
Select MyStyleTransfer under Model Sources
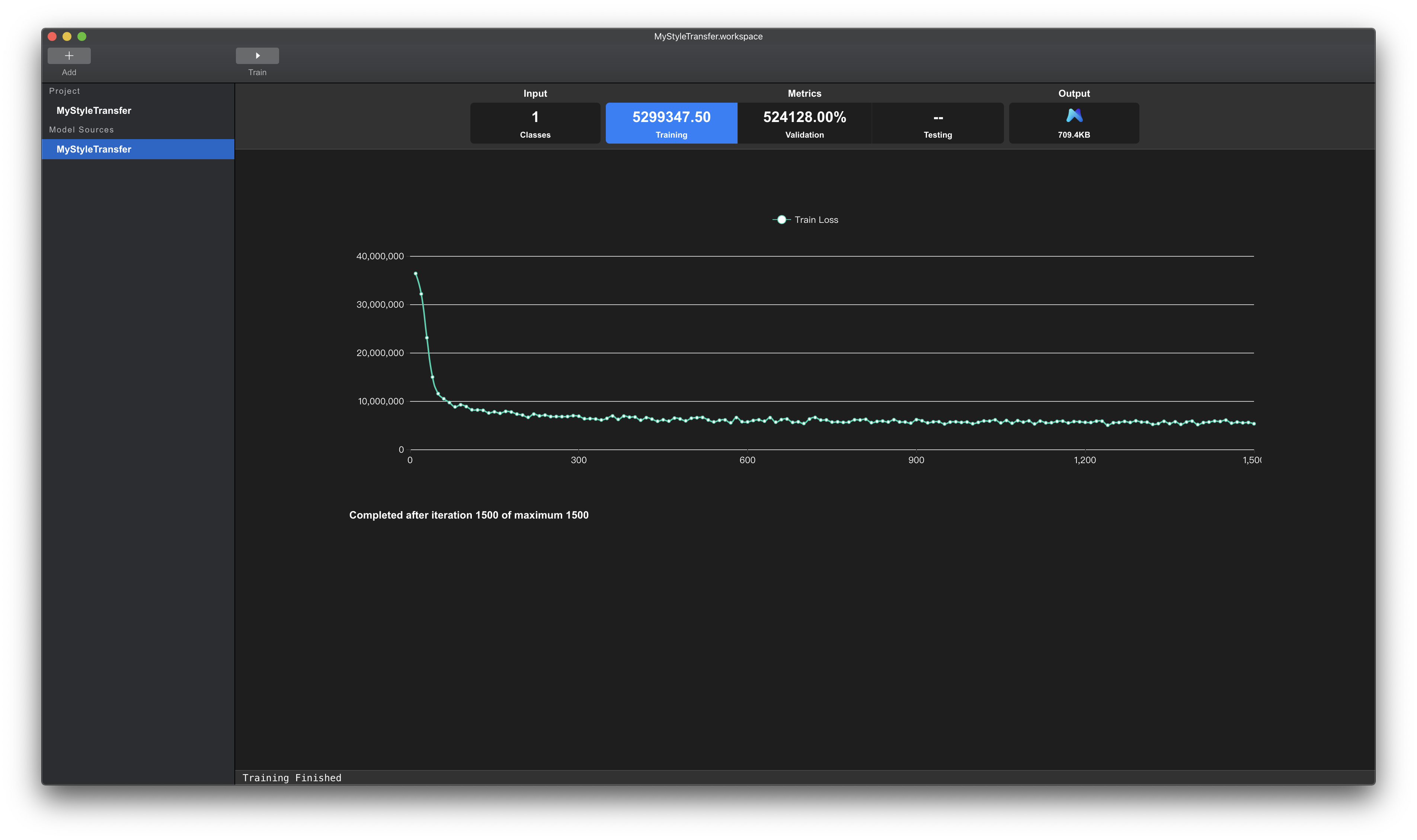94,149
